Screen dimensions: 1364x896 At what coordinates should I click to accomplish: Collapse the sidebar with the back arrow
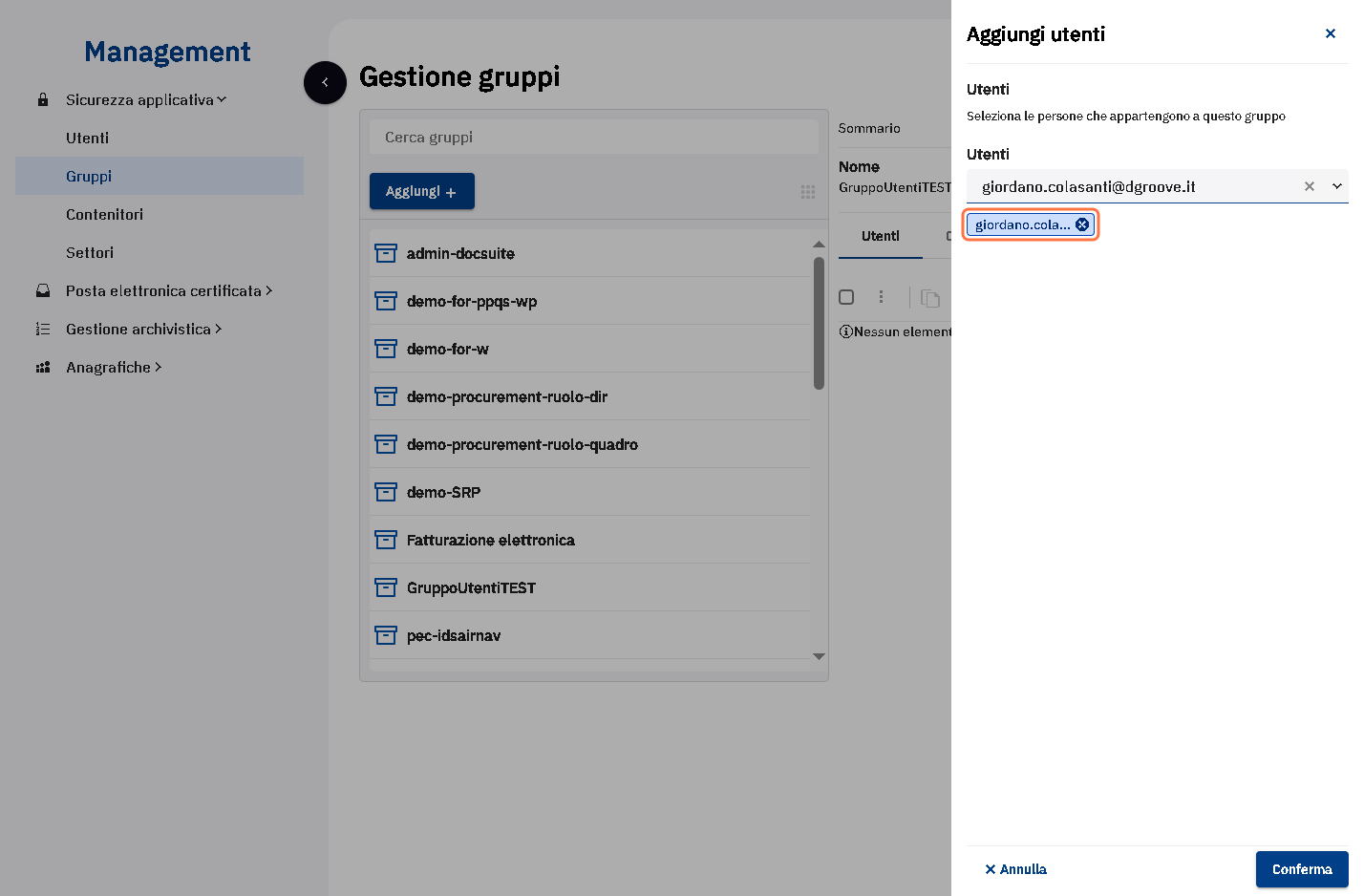coord(325,82)
